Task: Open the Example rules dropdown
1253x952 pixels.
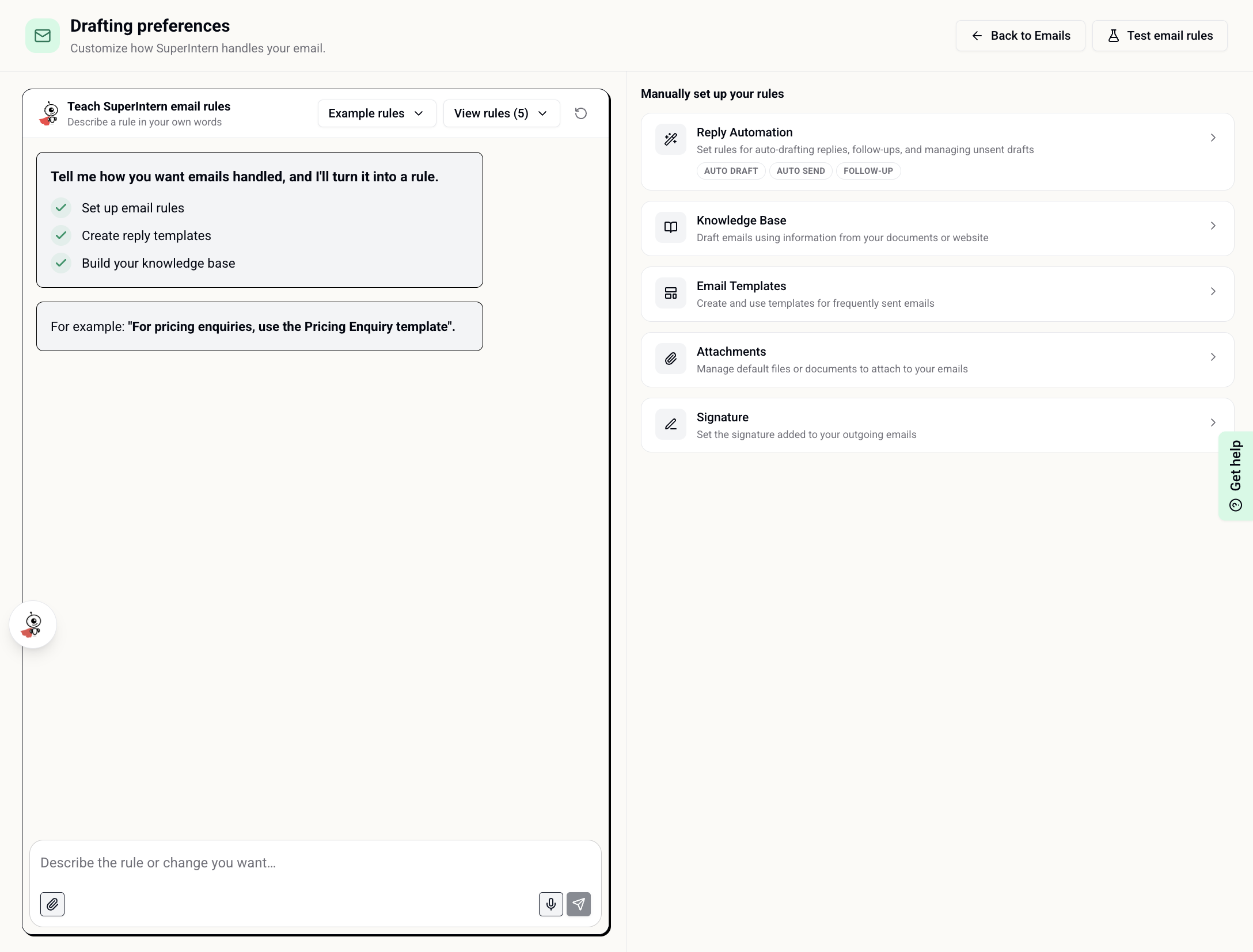Action: click(x=377, y=113)
